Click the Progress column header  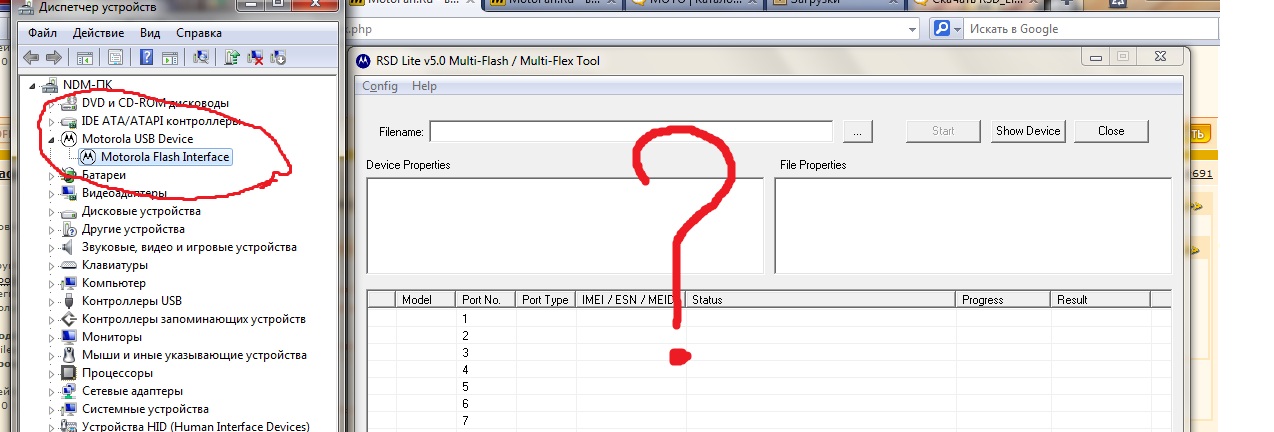pos(1003,299)
